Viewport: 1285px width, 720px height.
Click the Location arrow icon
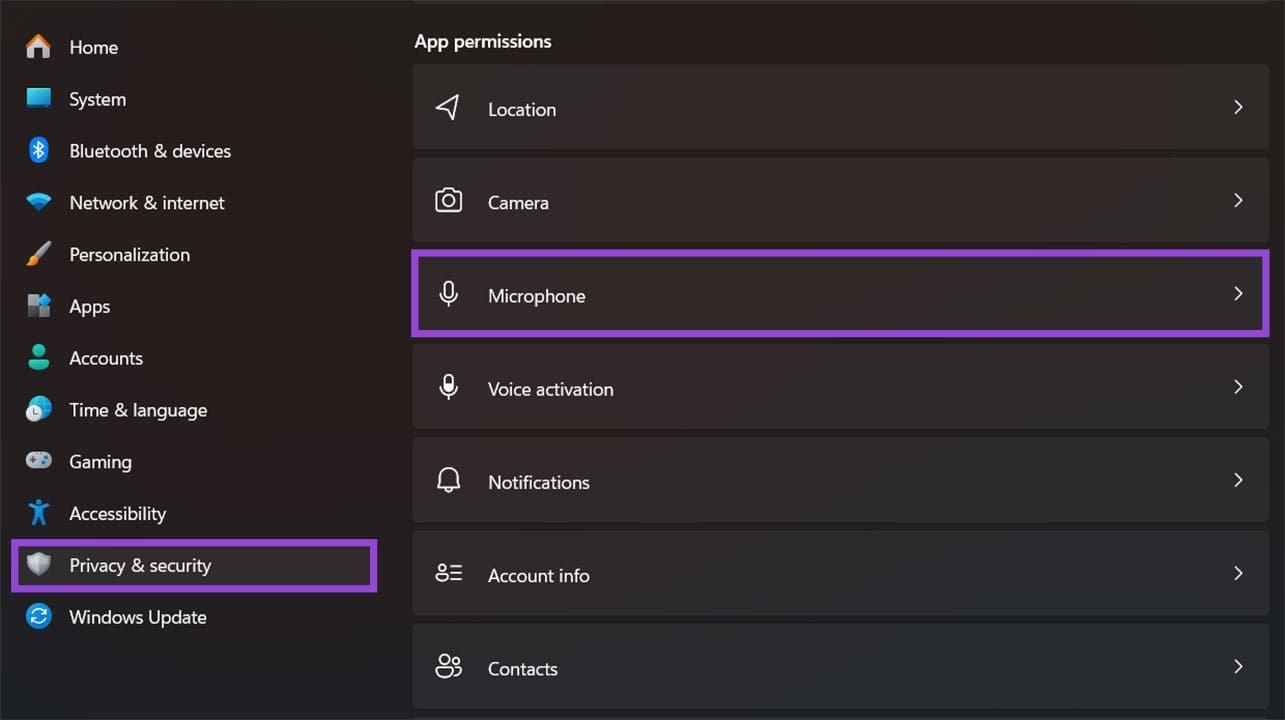point(448,107)
